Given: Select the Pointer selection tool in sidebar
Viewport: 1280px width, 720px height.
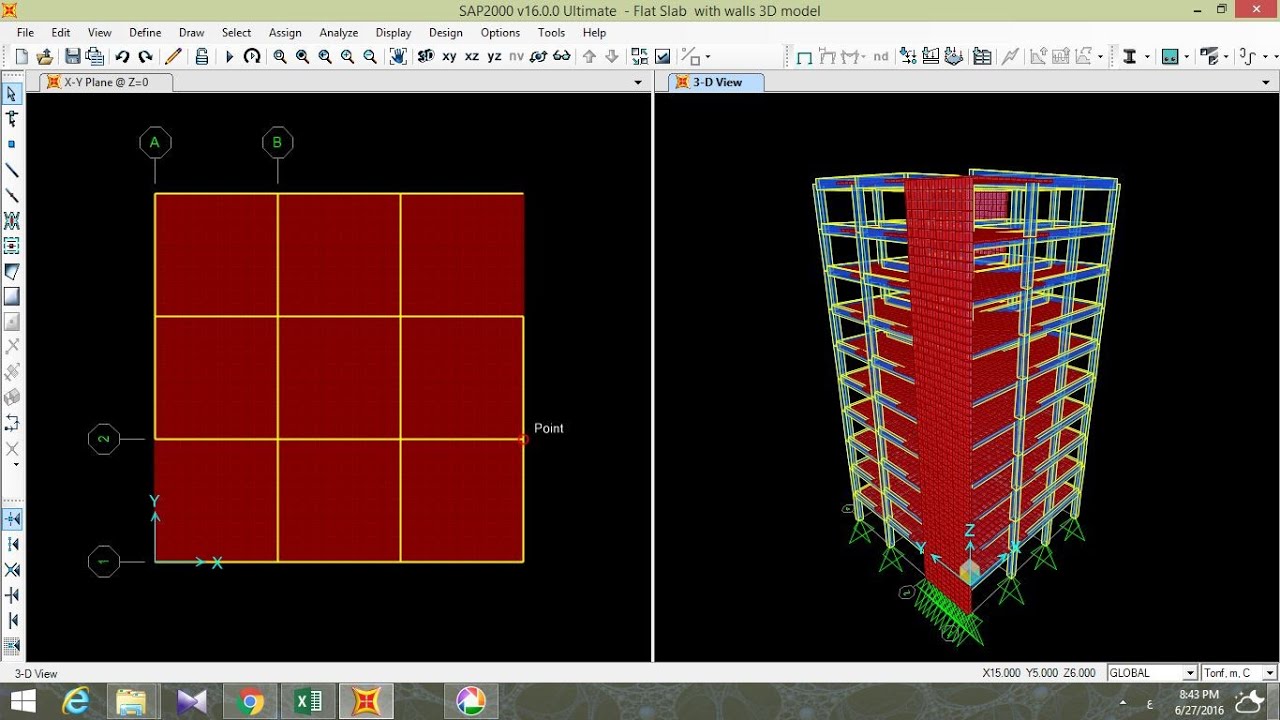Looking at the screenshot, I should [x=12, y=94].
